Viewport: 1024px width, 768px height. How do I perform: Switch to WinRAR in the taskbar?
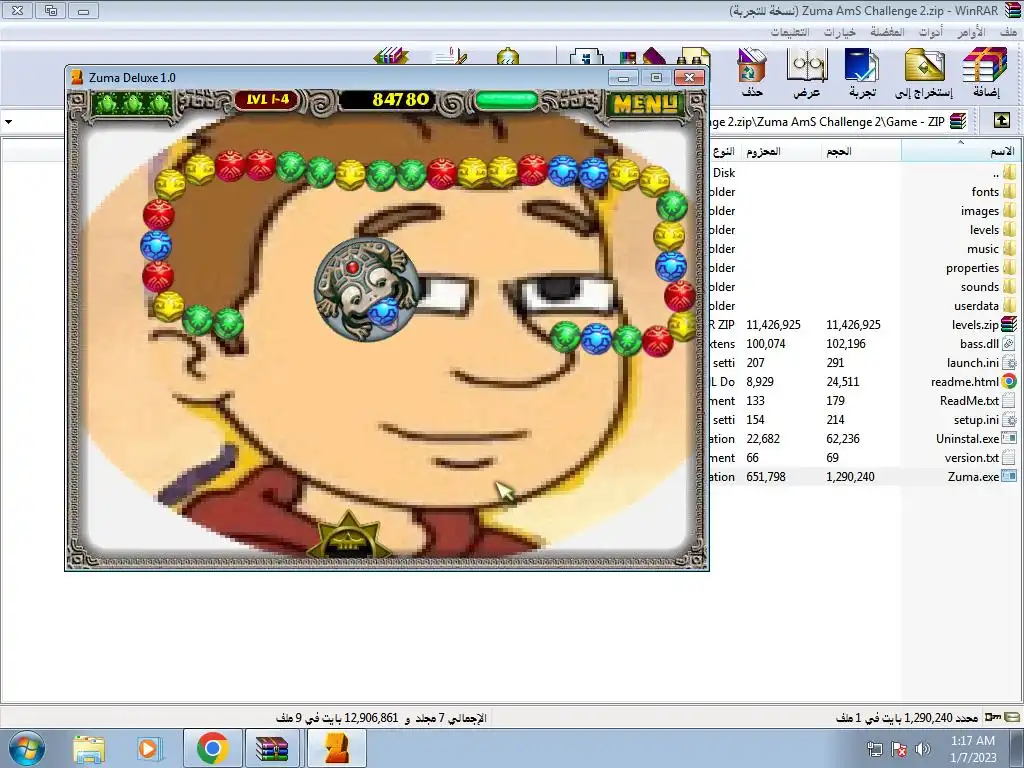(272, 748)
